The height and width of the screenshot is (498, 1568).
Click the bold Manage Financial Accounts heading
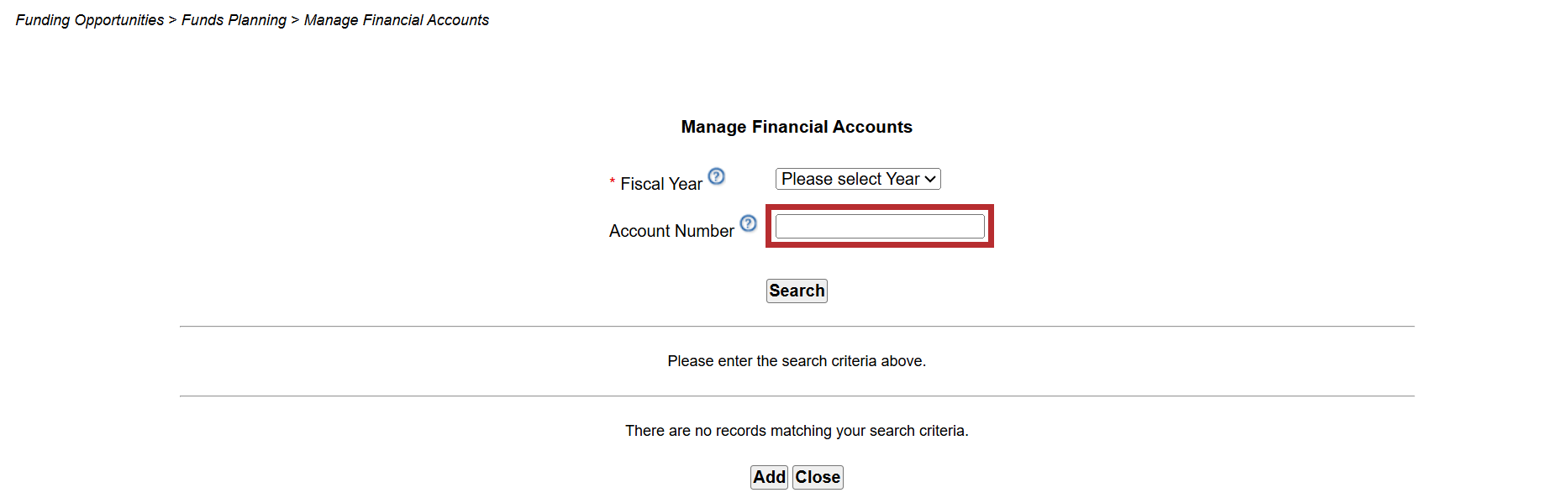tap(797, 127)
